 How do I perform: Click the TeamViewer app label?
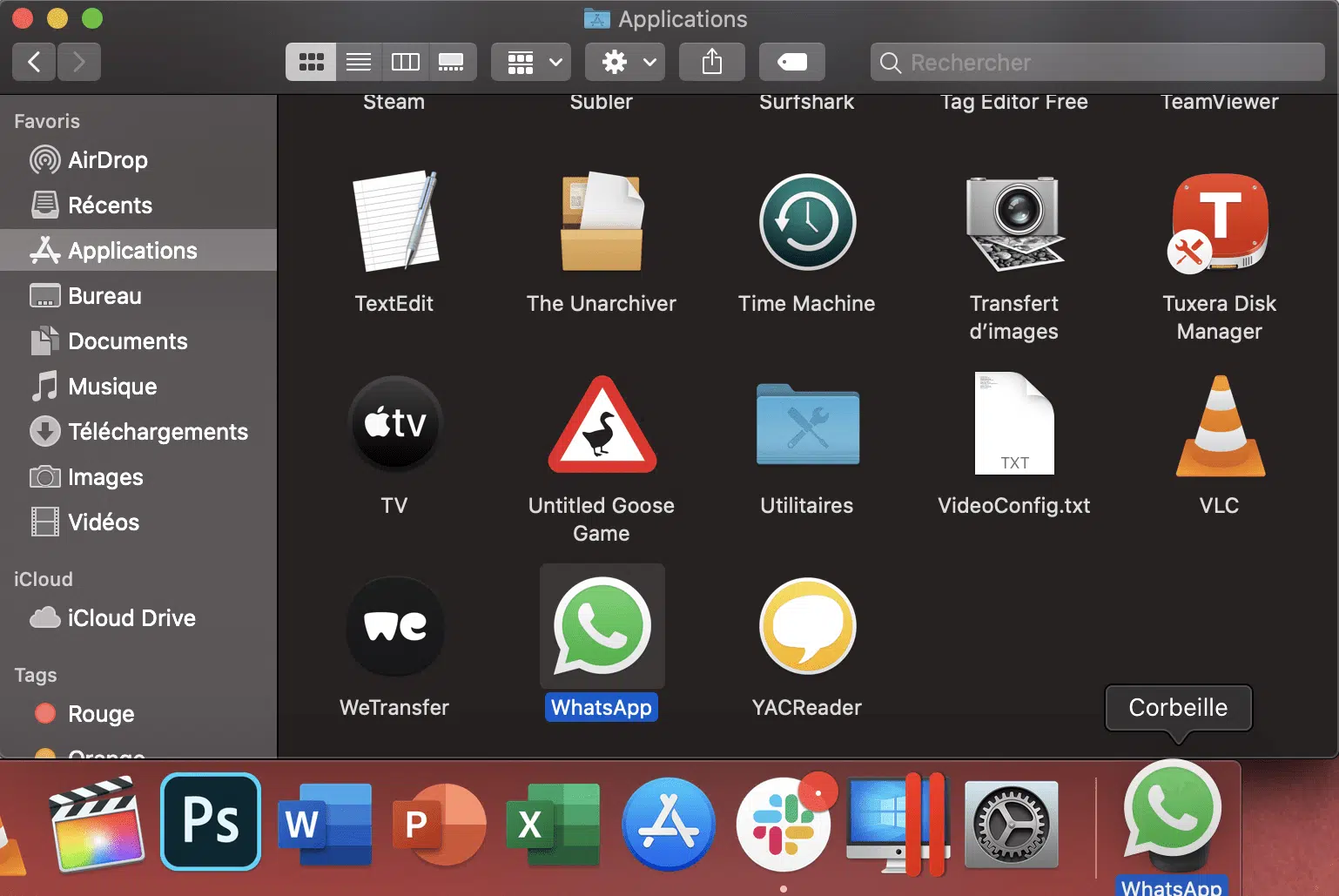tap(1220, 102)
